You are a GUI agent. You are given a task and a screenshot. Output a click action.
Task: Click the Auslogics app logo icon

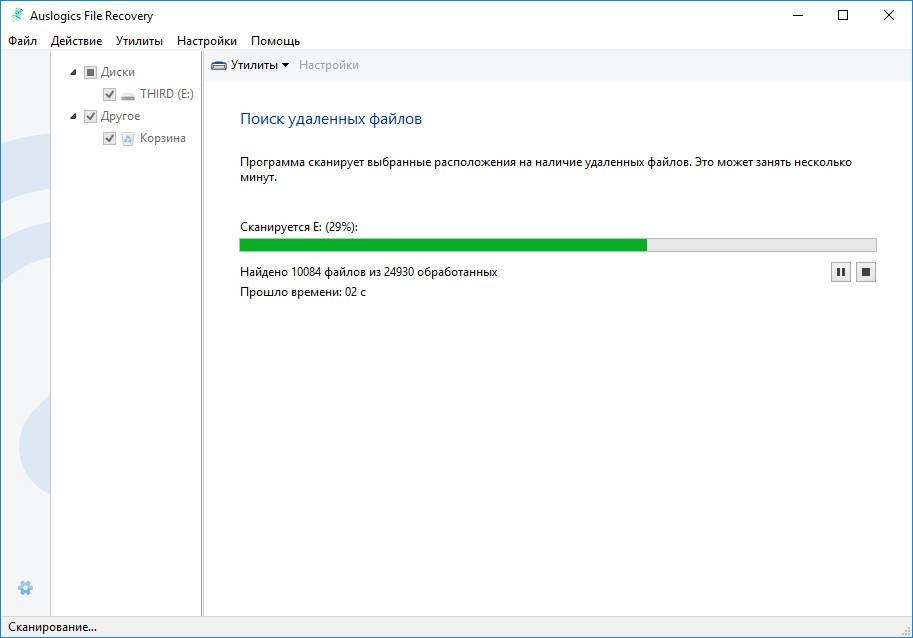coord(17,15)
